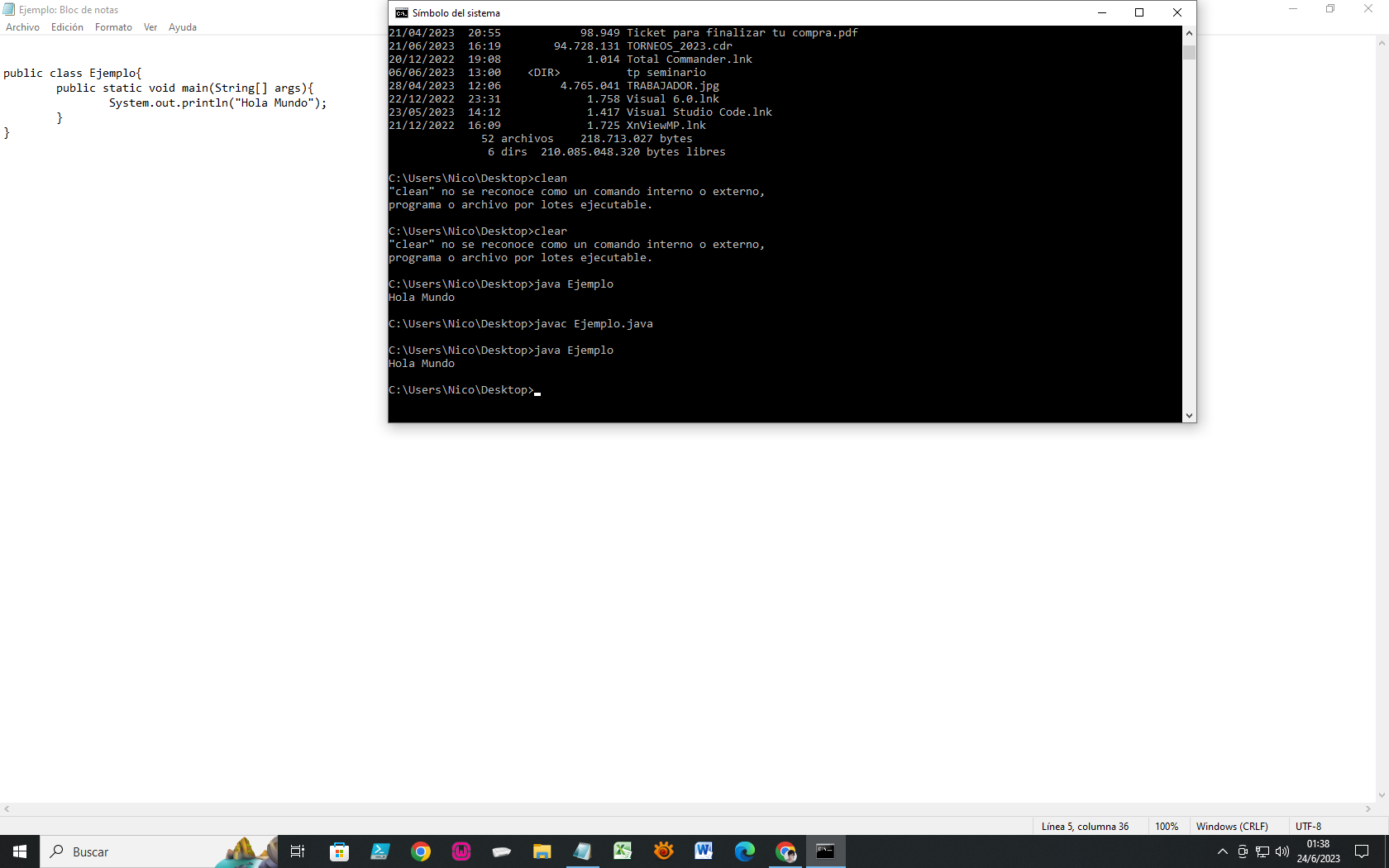The width and height of the screenshot is (1389, 868).
Task: Click the Command Prompt scroll up arrow
Action: [x=1189, y=33]
